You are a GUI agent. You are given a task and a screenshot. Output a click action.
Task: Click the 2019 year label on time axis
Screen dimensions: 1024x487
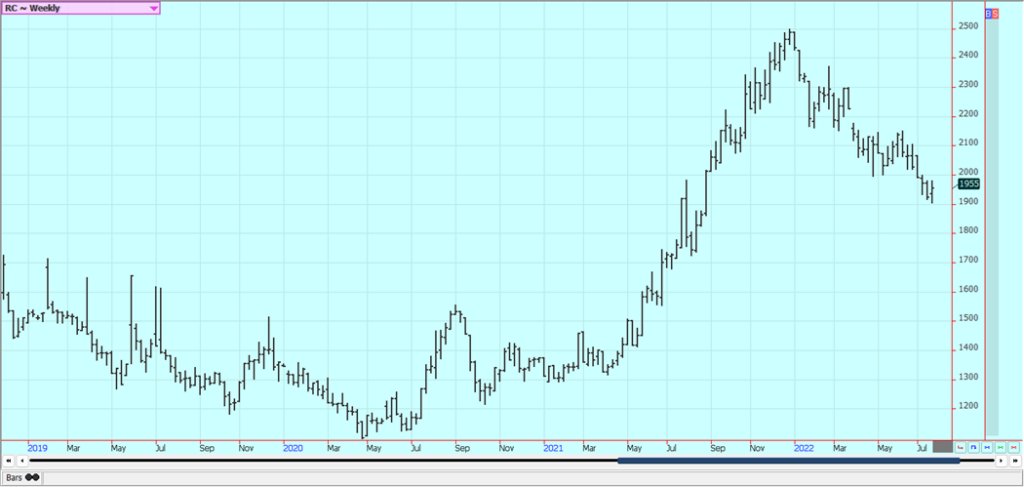coord(38,448)
